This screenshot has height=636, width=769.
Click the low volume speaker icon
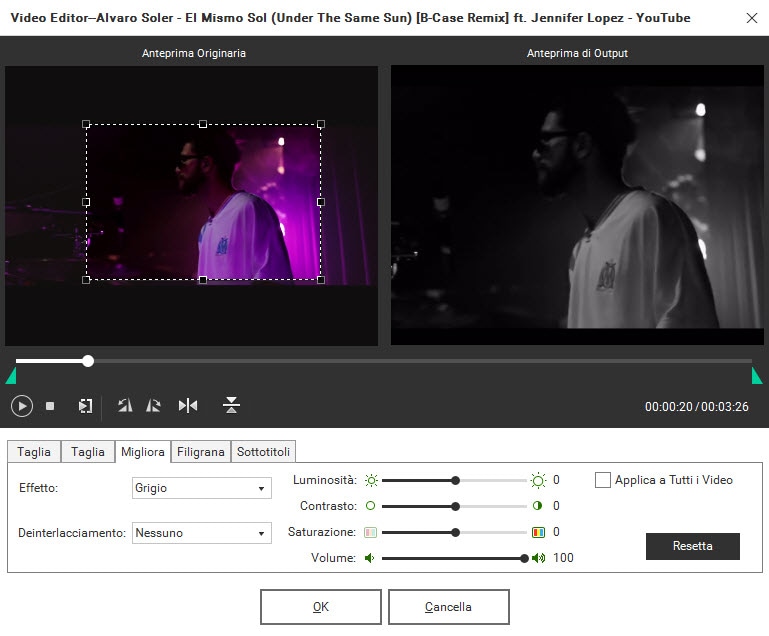369,558
